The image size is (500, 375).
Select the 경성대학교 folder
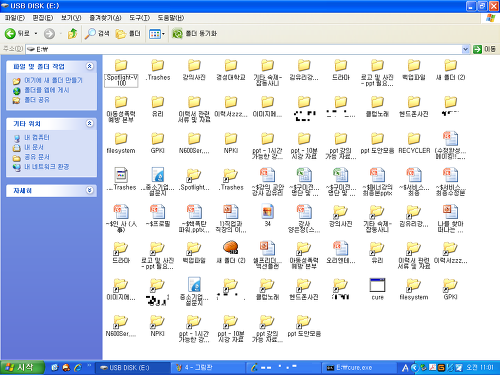click(x=231, y=65)
